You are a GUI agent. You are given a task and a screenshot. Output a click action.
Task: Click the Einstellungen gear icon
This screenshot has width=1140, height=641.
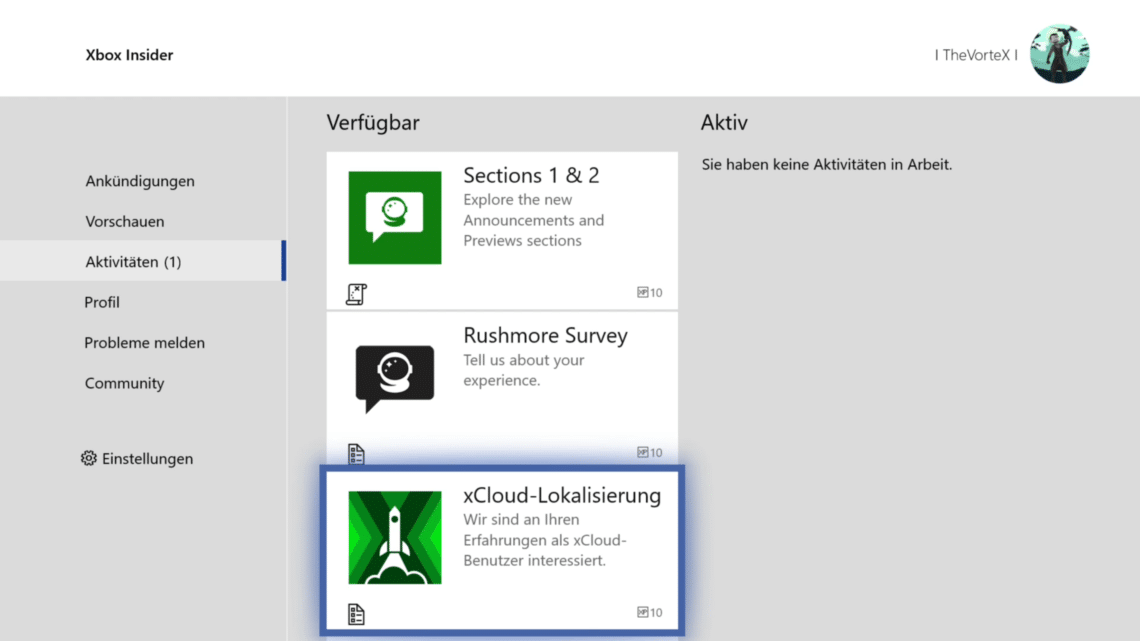point(89,459)
